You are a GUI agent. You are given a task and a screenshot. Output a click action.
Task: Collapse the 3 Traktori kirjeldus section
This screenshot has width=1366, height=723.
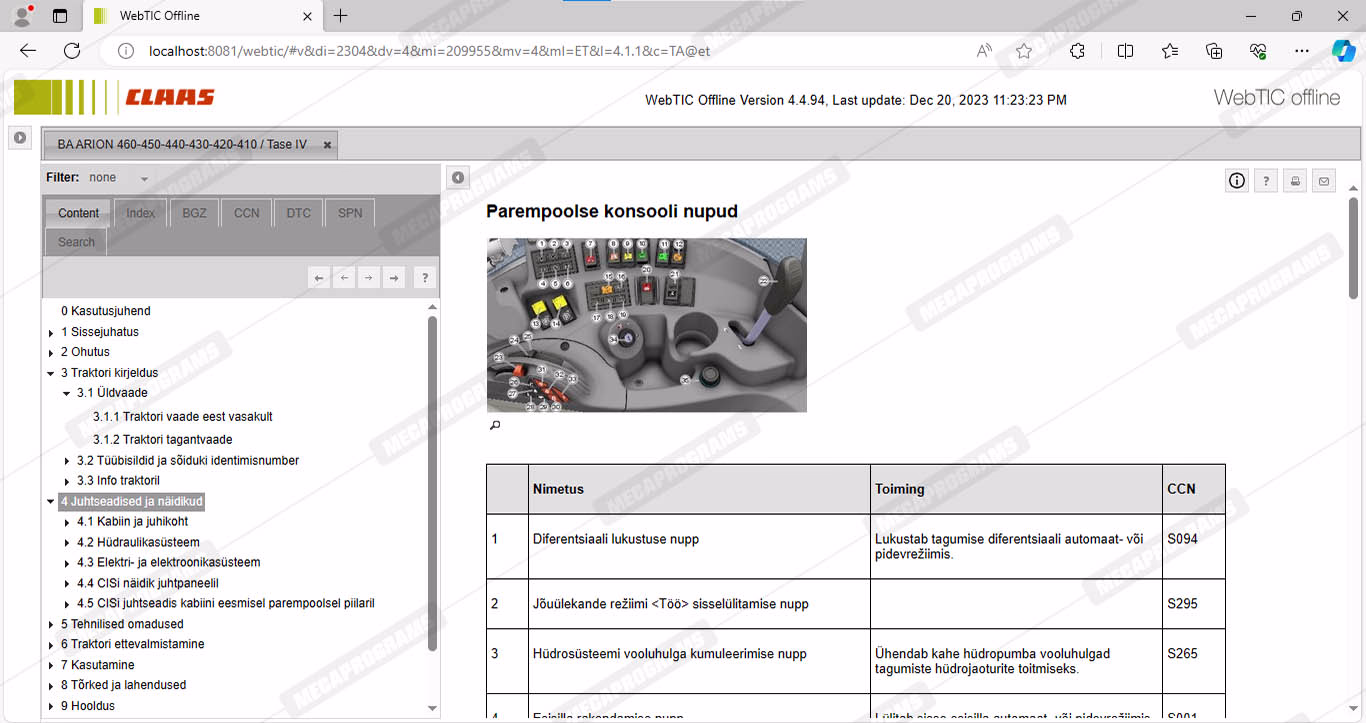click(x=51, y=373)
